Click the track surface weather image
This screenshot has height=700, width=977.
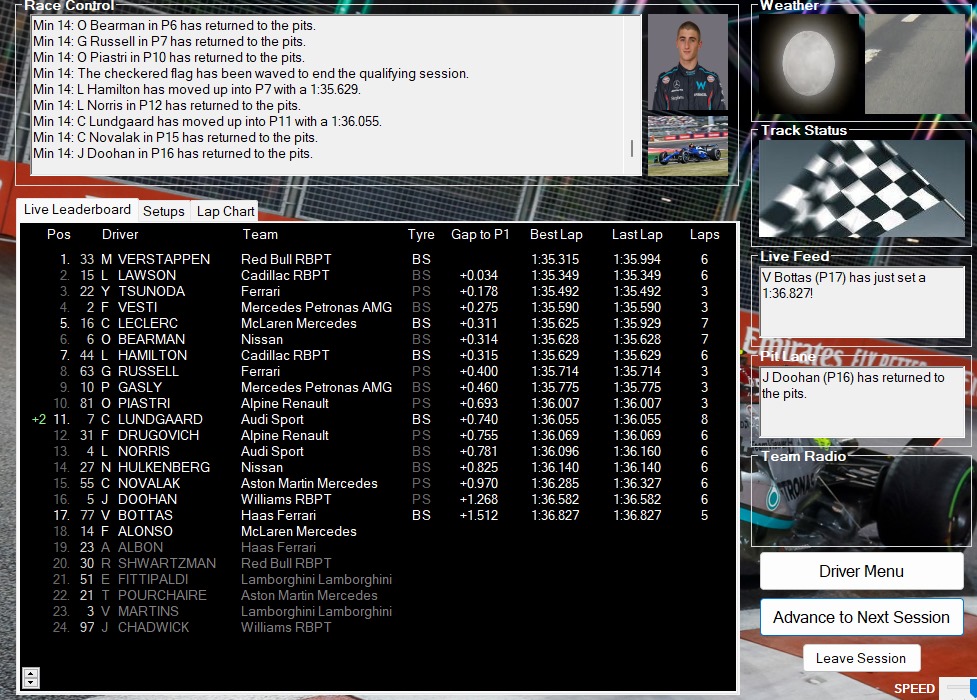point(915,64)
